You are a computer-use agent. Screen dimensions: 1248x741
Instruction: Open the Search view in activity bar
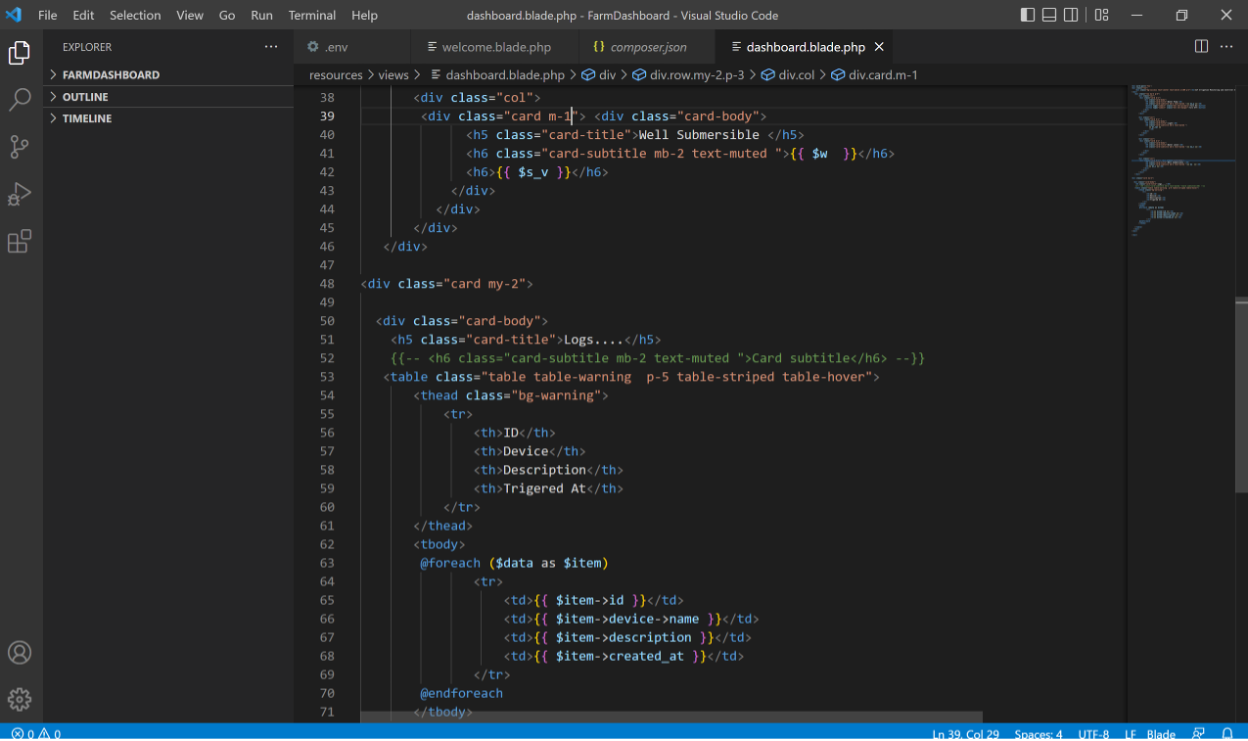(20, 99)
